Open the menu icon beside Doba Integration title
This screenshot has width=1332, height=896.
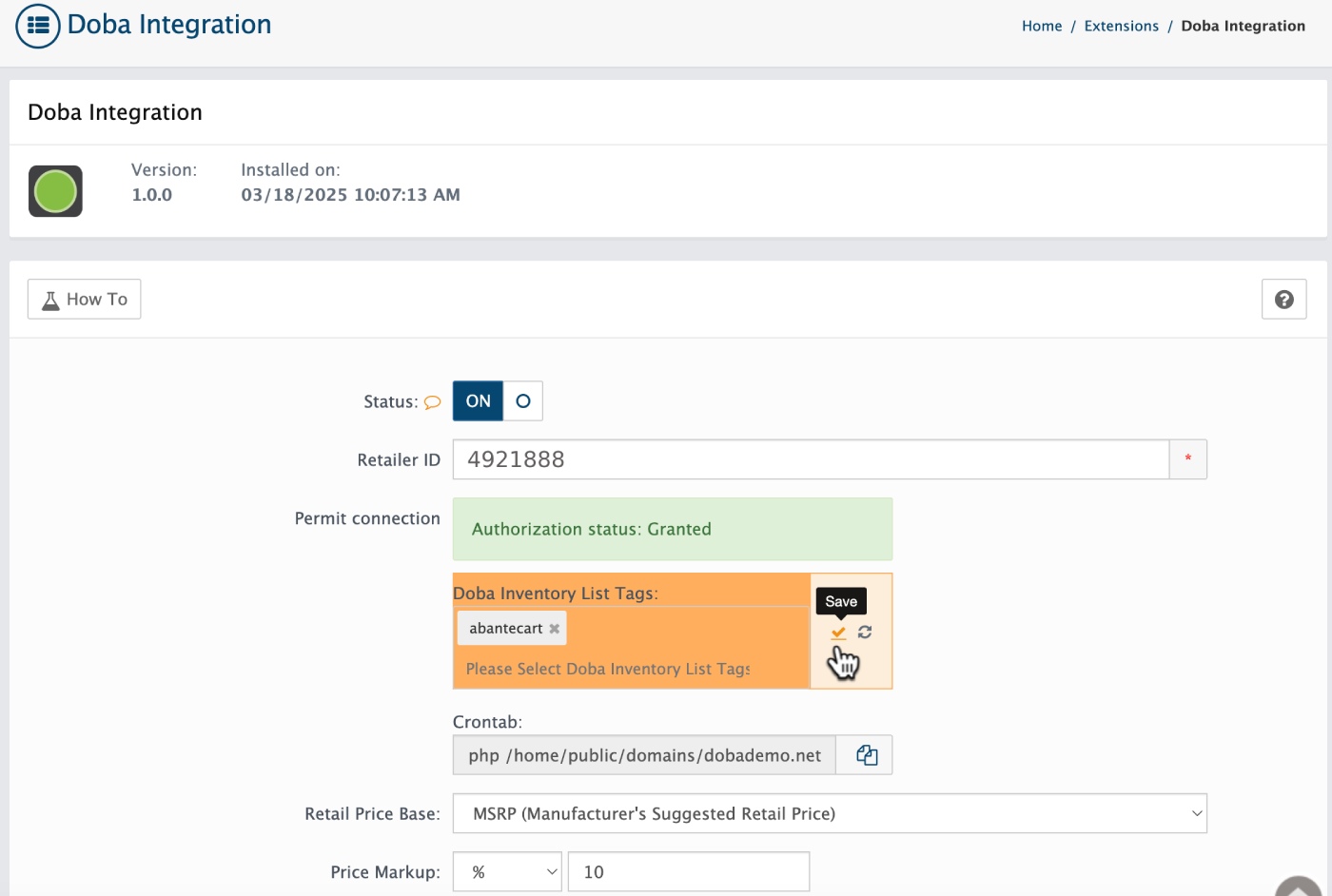click(x=38, y=26)
